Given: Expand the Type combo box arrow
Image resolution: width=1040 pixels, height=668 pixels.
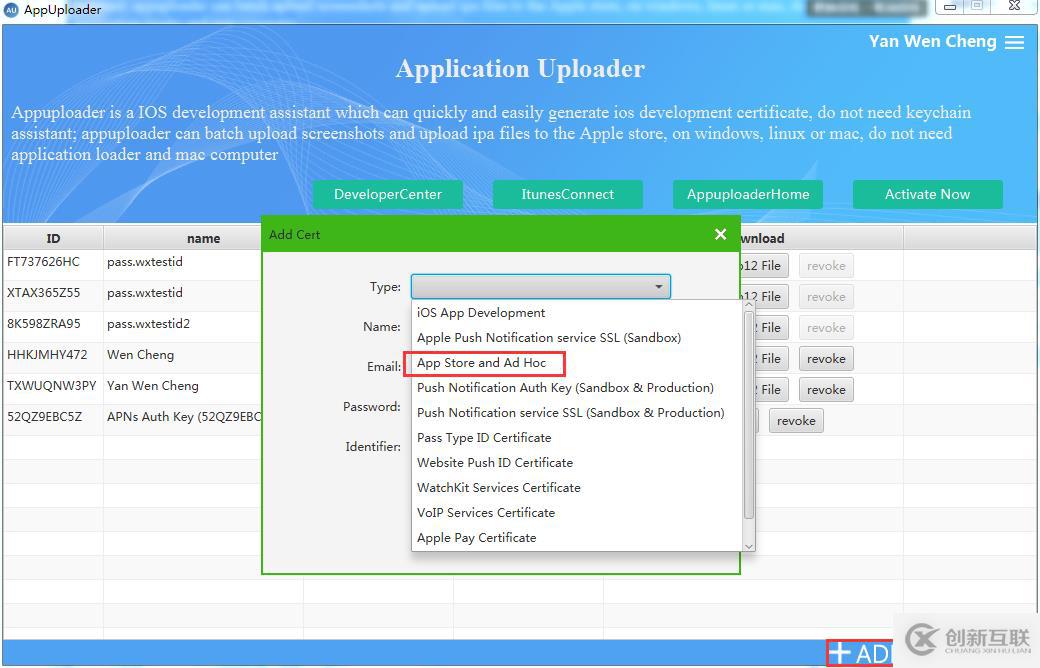Looking at the screenshot, I should pos(659,287).
